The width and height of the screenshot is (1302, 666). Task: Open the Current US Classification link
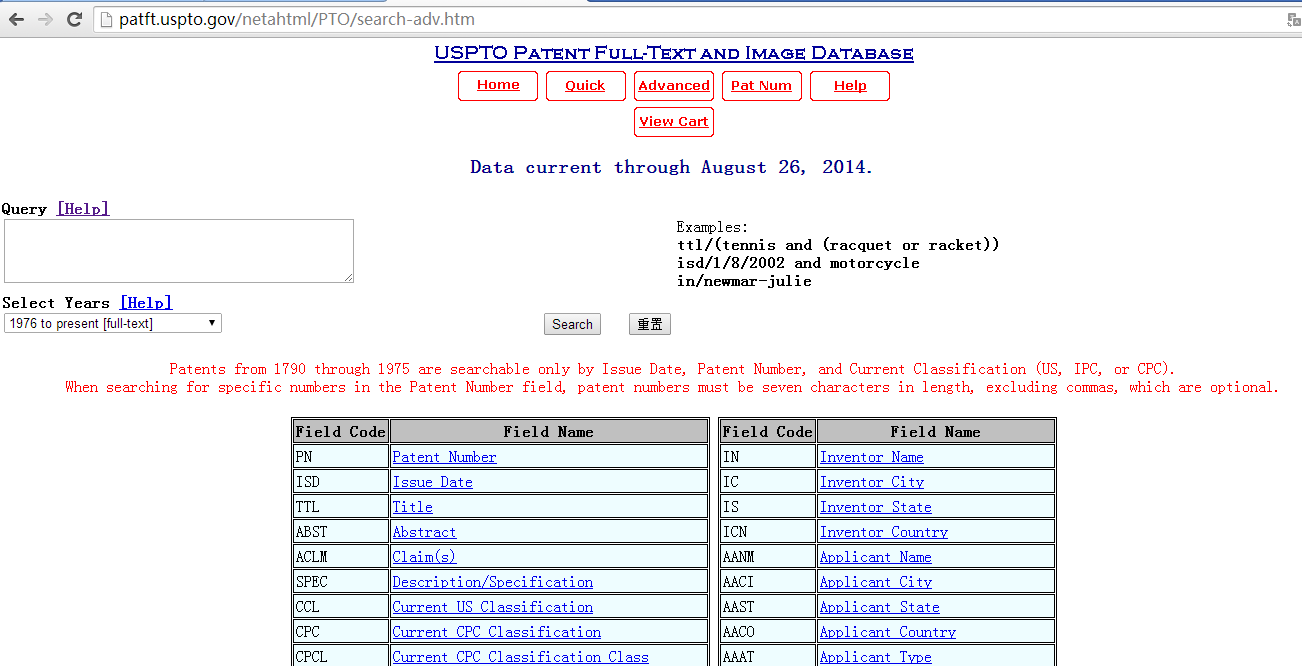pos(492,607)
